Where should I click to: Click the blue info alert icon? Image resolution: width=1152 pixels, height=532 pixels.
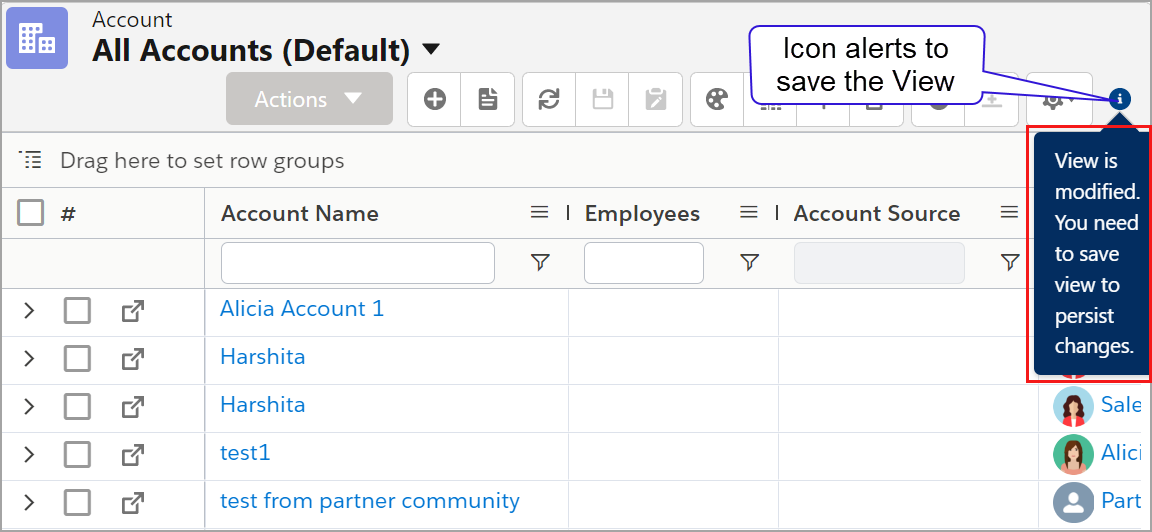point(1120,98)
